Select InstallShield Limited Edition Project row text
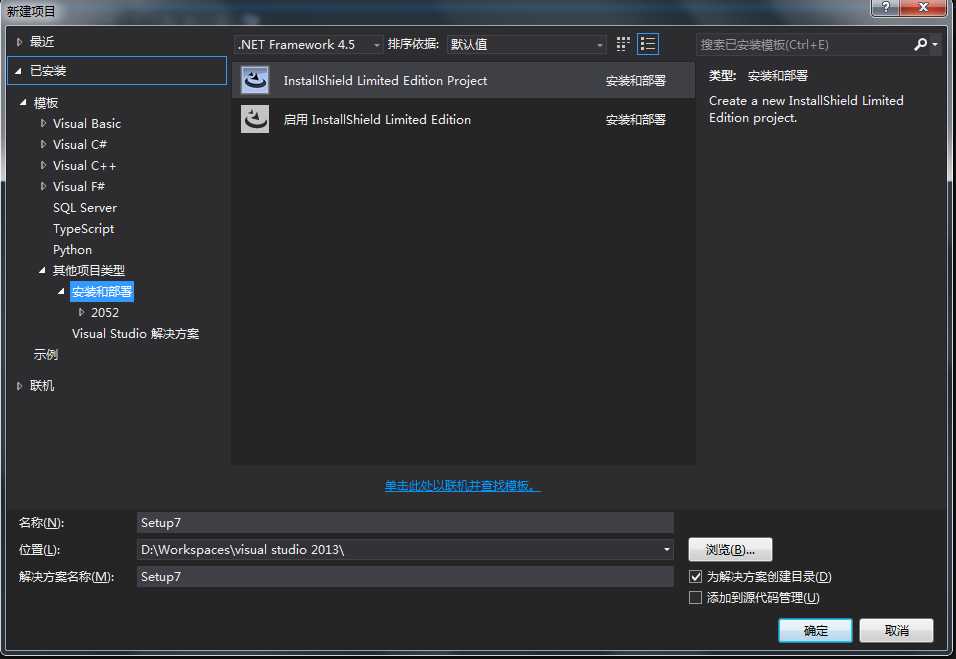The height and width of the screenshot is (659, 956). point(385,80)
